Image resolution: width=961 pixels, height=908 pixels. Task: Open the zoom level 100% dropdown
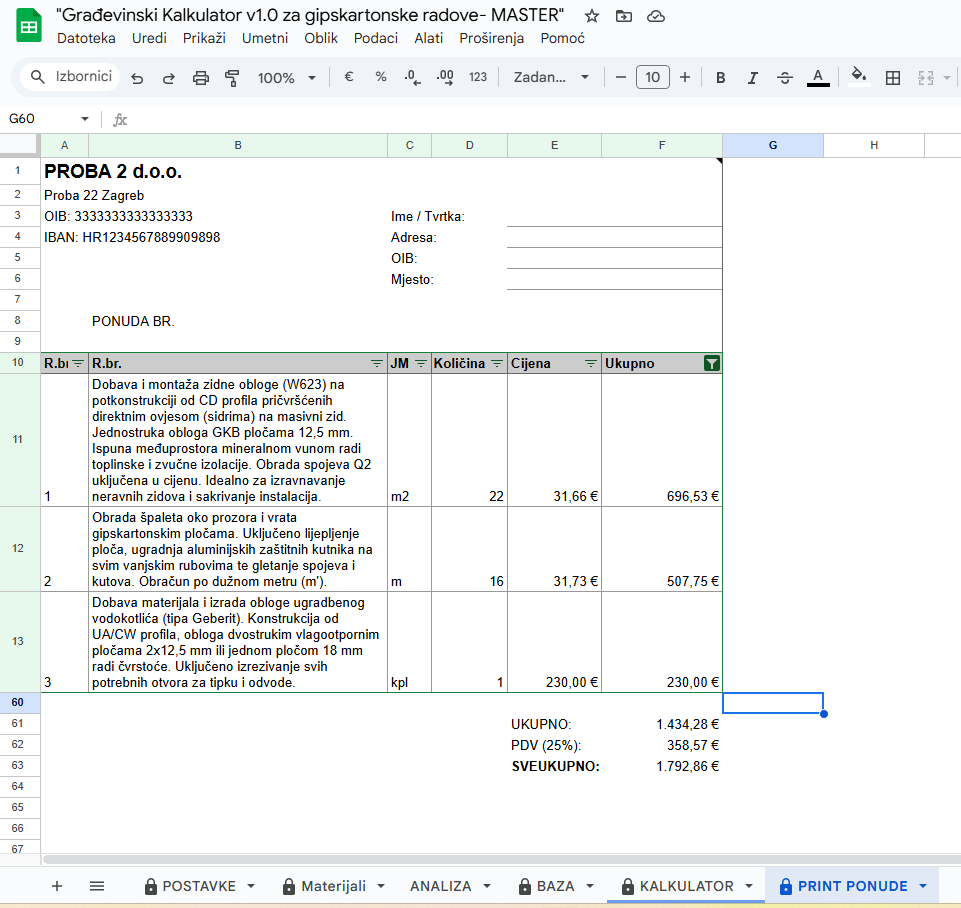pyautogui.click(x=287, y=78)
